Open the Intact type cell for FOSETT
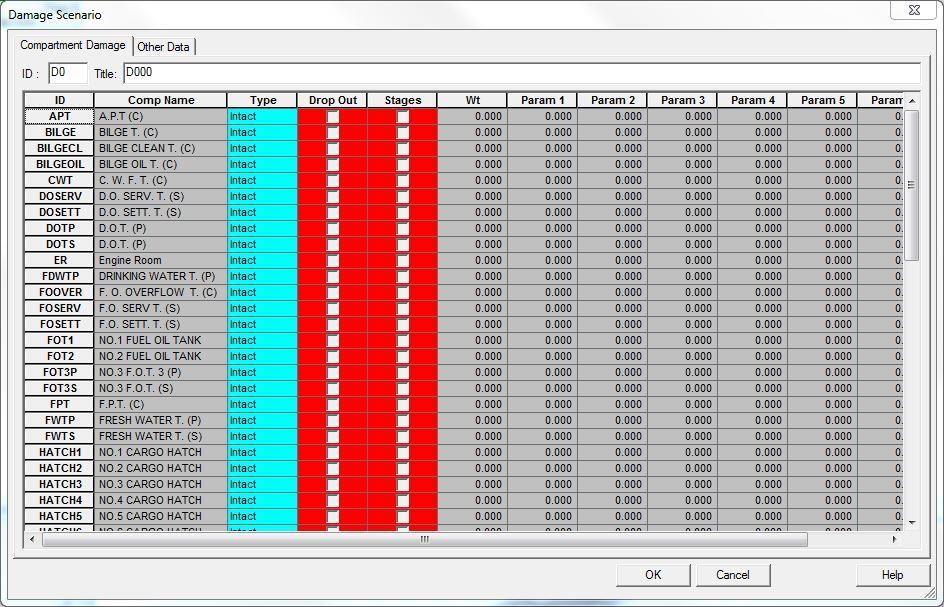This screenshot has width=944, height=607. (x=262, y=324)
